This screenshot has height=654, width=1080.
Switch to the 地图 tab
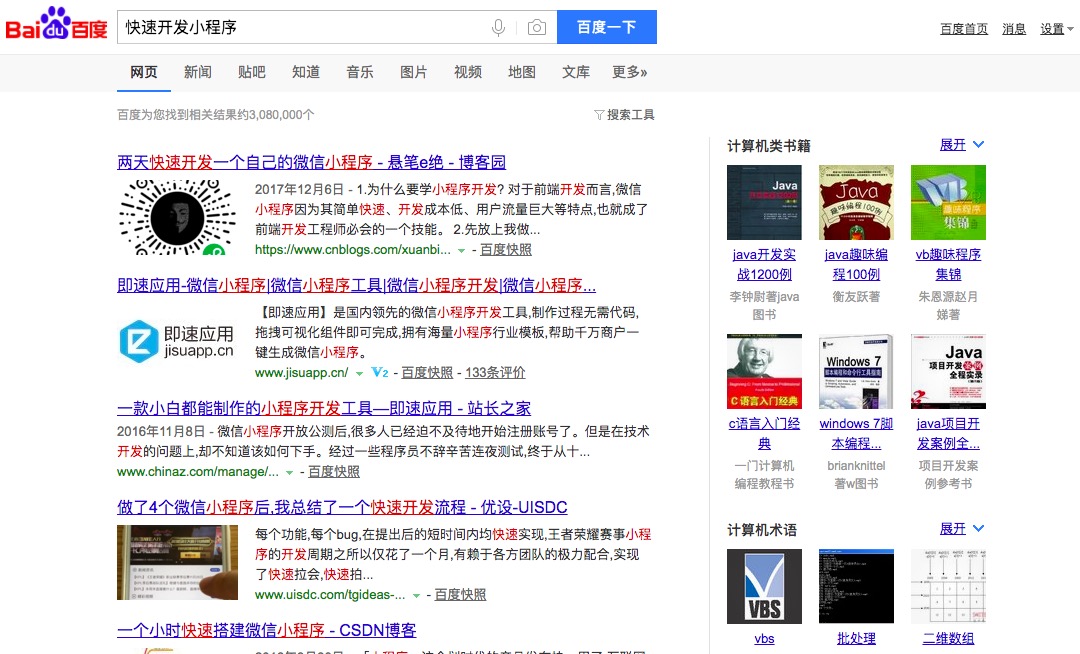point(521,72)
